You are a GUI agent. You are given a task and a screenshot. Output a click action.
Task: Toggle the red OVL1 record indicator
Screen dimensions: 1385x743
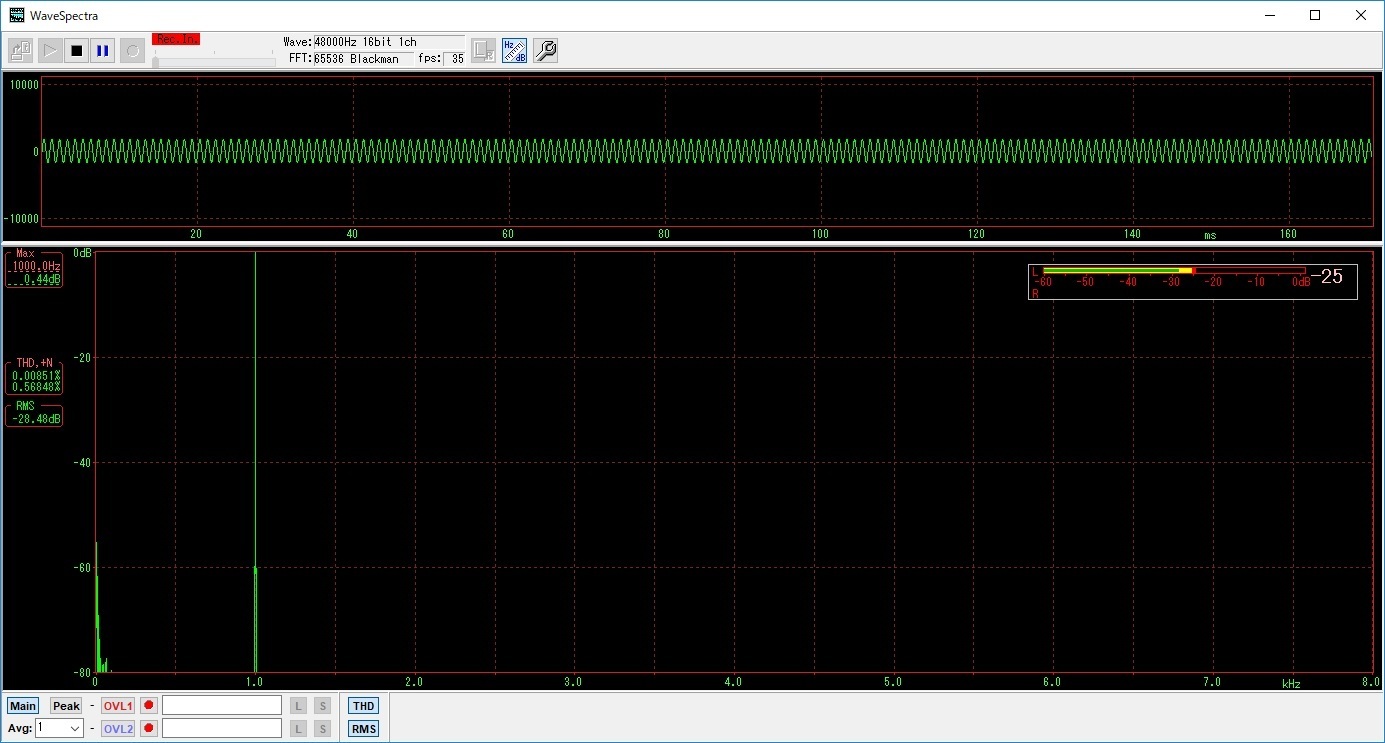pos(148,705)
